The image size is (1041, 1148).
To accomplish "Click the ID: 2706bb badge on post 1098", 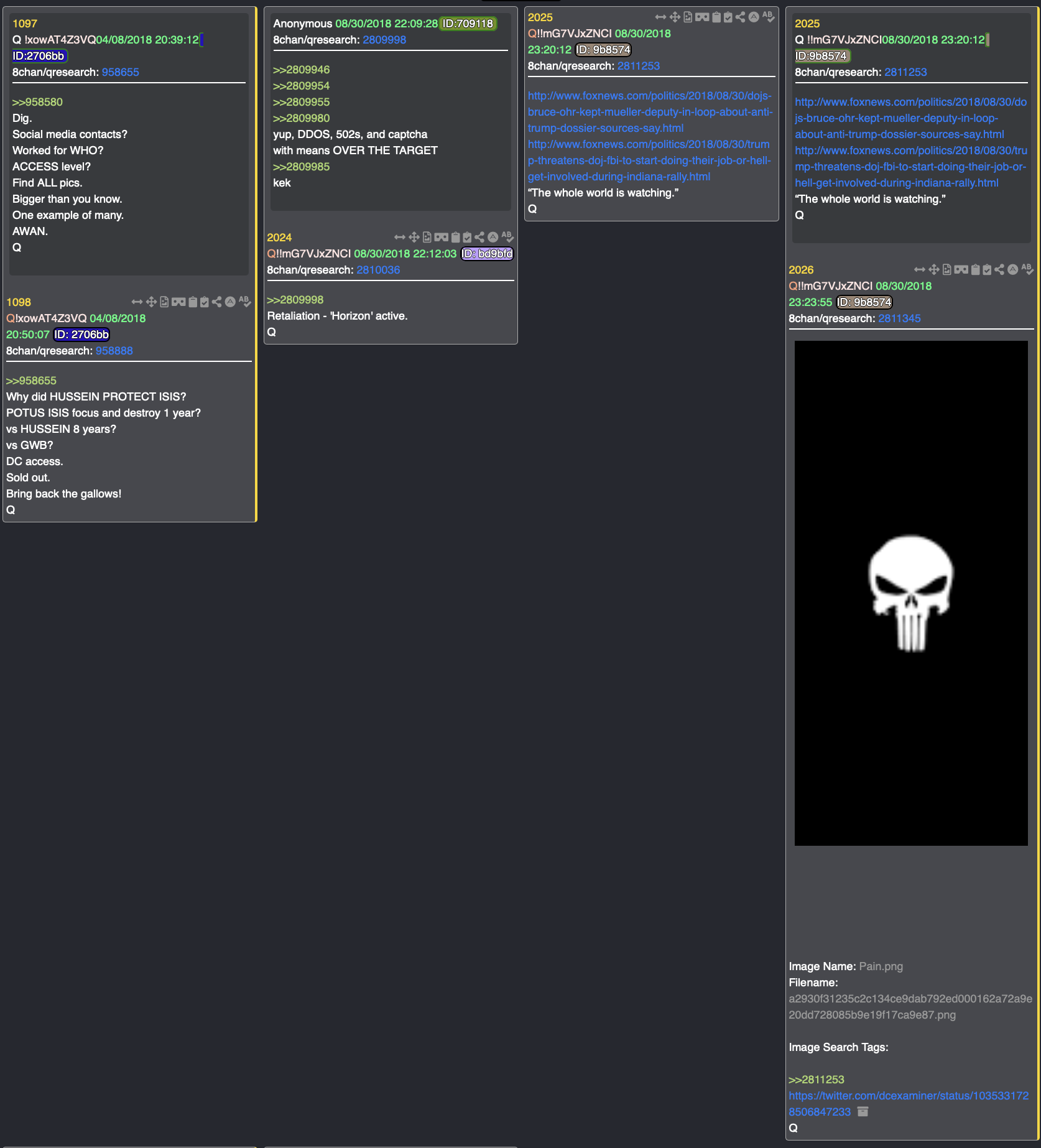I will 81,335.
